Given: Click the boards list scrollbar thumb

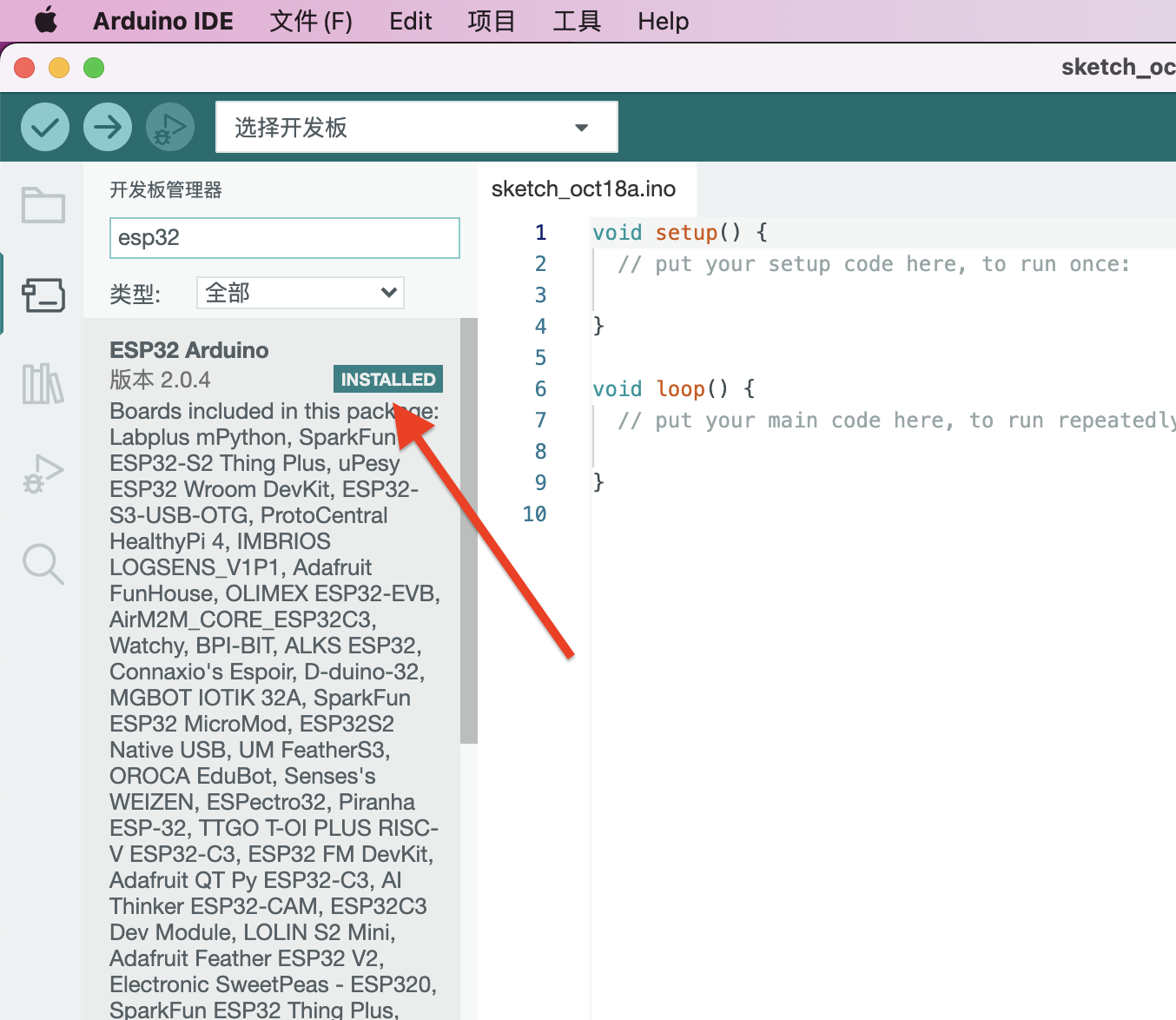Looking at the screenshot, I should [x=469, y=531].
